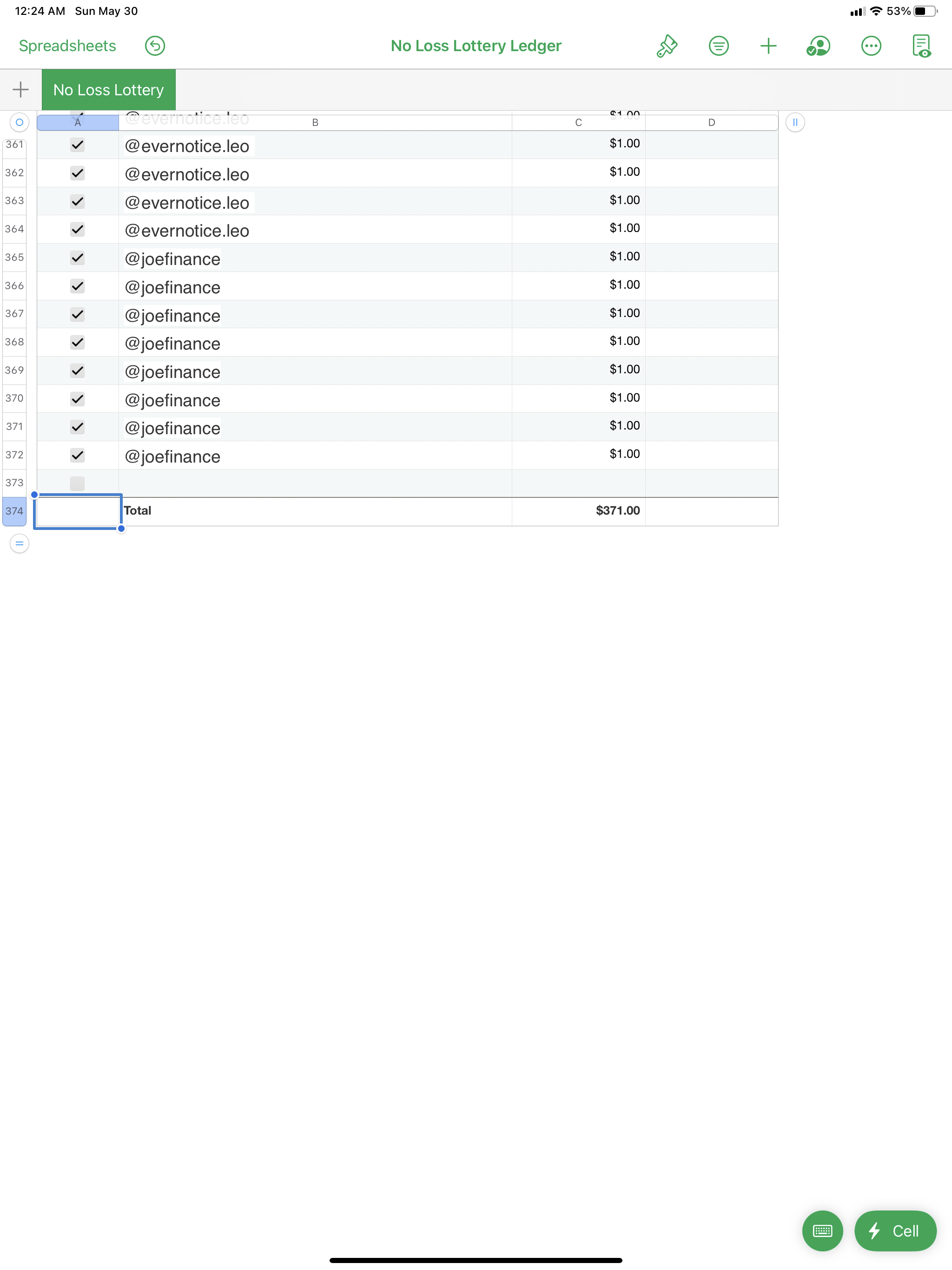952x1270 pixels.
Task: Select the $371.00 total cell
Action: tap(578, 511)
